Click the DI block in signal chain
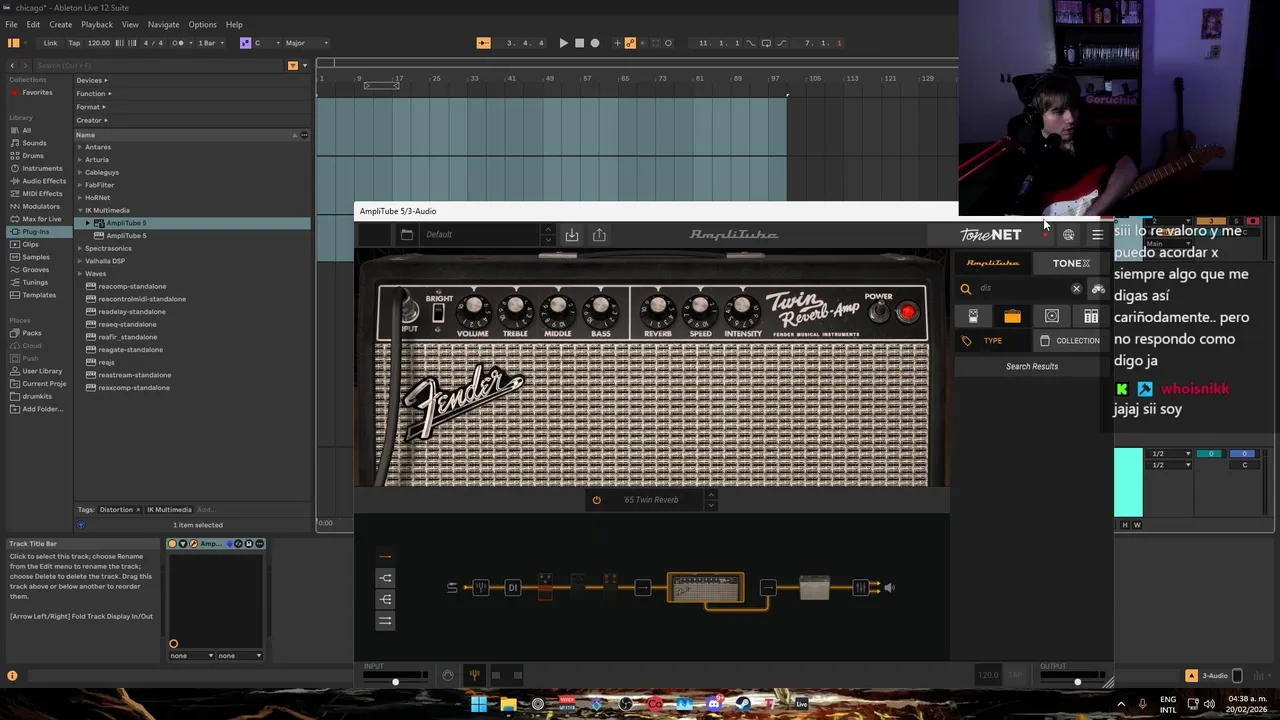Screen dimensions: 1280x720 (x=513, y=588)
